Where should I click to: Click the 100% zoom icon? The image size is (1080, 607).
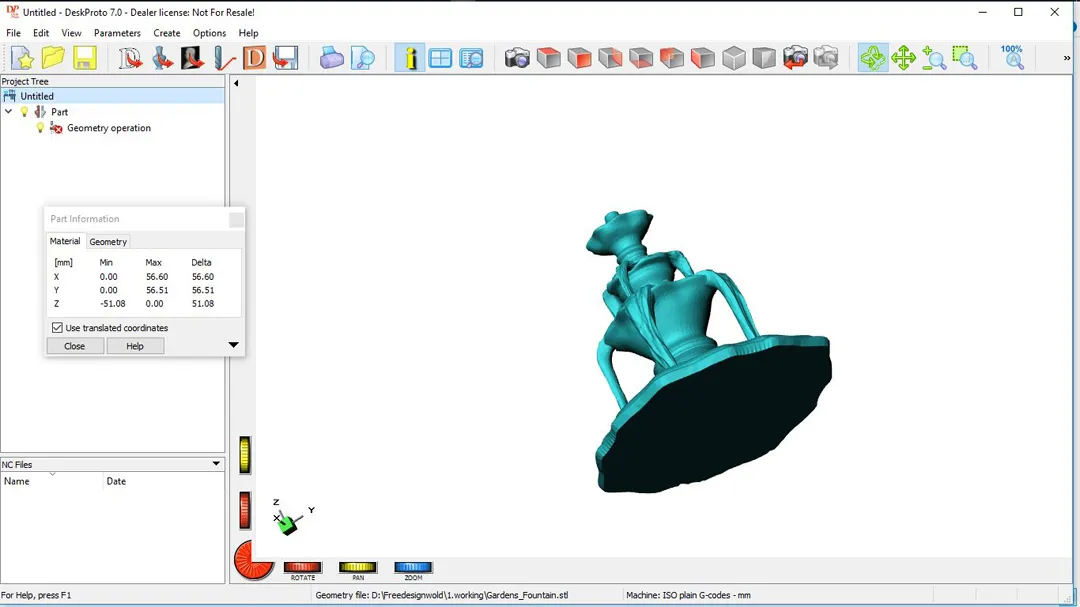coord(1012,58)
